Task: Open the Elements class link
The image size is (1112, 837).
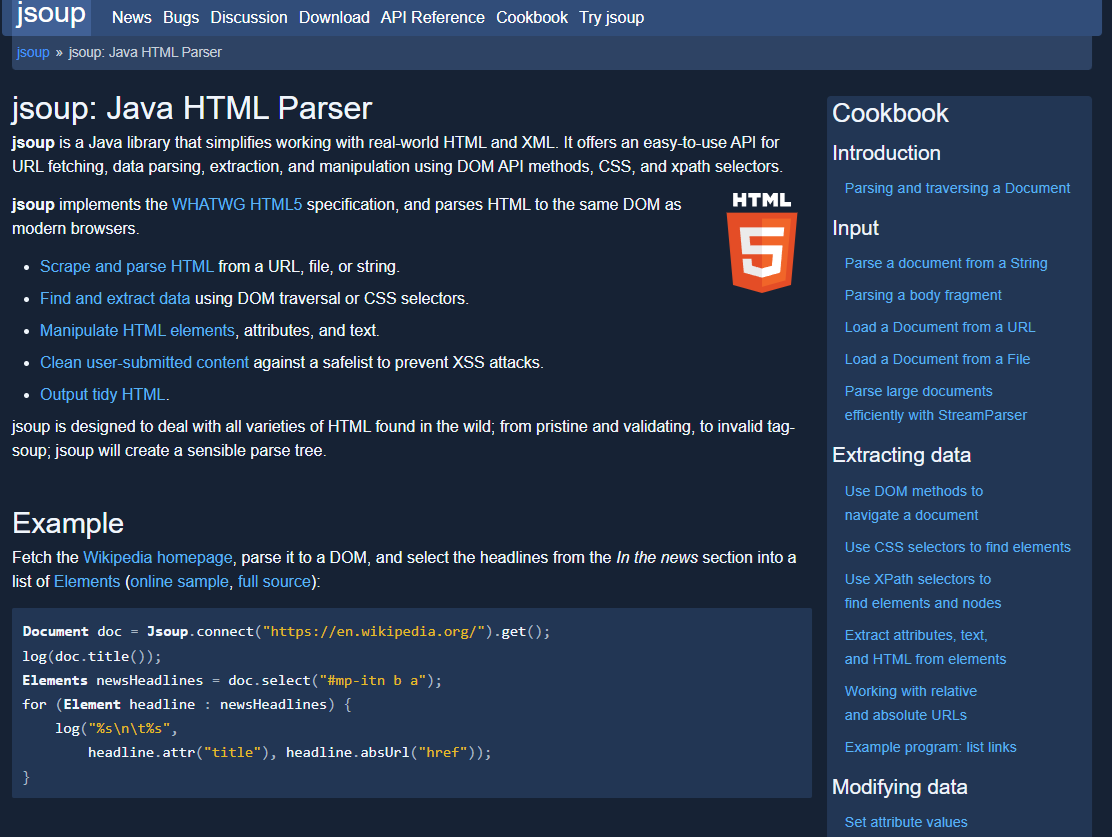Action: (87, 582)
